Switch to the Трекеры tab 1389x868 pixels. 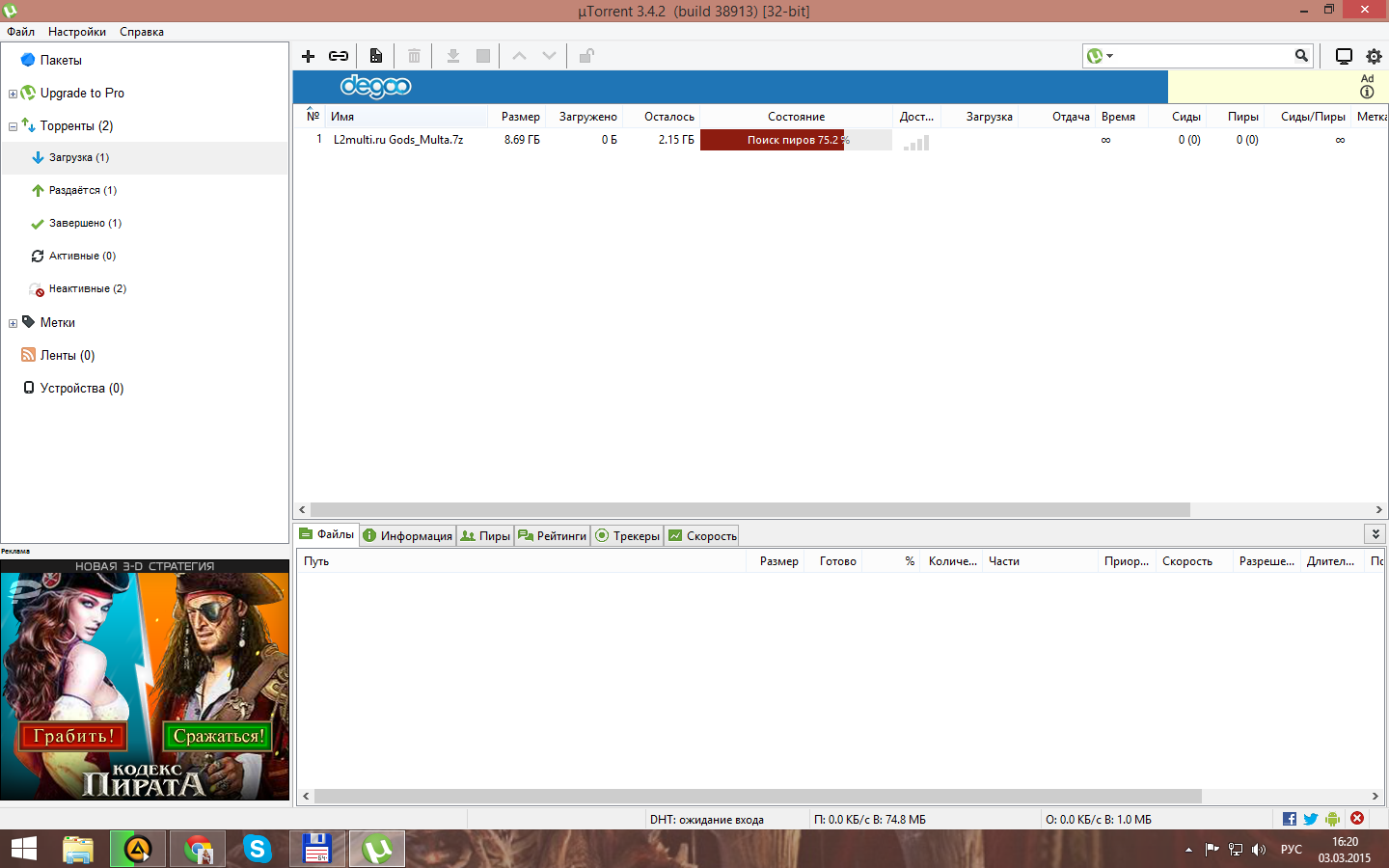628,536
